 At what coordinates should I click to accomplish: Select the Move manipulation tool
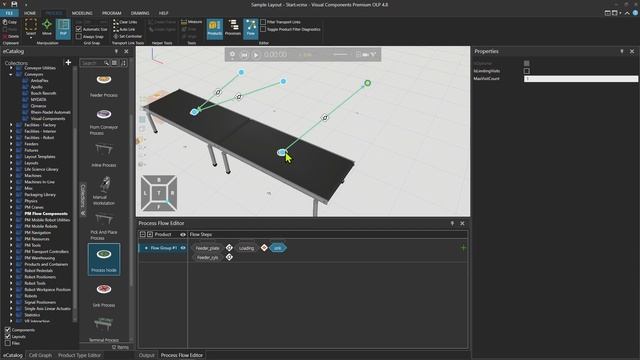coord(47,27)
